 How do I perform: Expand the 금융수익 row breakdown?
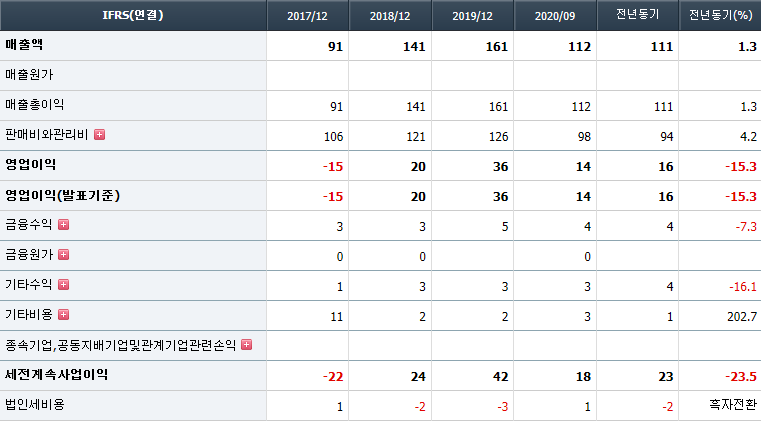point(64,224)
